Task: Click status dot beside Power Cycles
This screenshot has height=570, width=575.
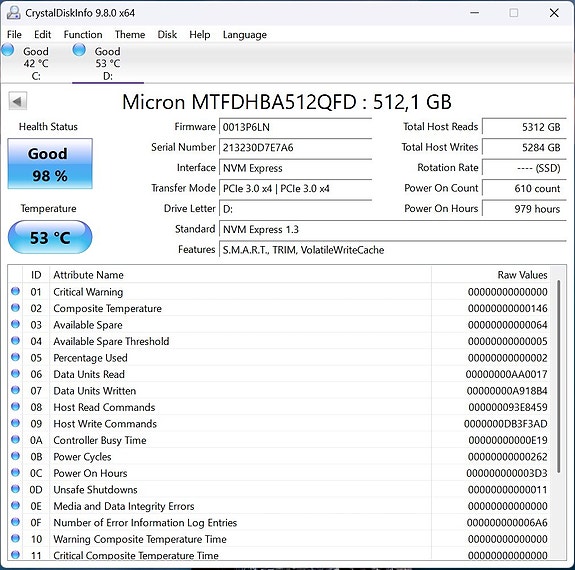Action: pyautogui.click(x=15, y=456)
